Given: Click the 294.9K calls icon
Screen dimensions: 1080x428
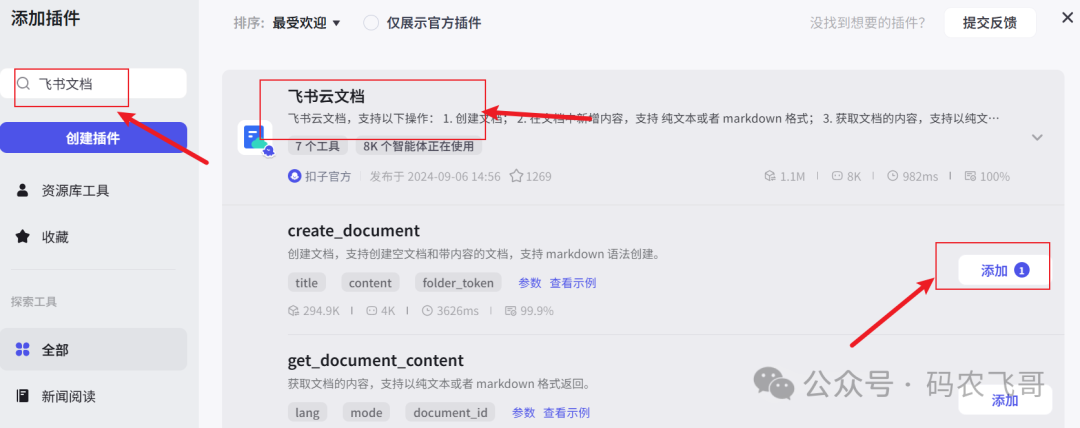Looking at the screenshot, I should pyautogui.click(x=293, y=311).
